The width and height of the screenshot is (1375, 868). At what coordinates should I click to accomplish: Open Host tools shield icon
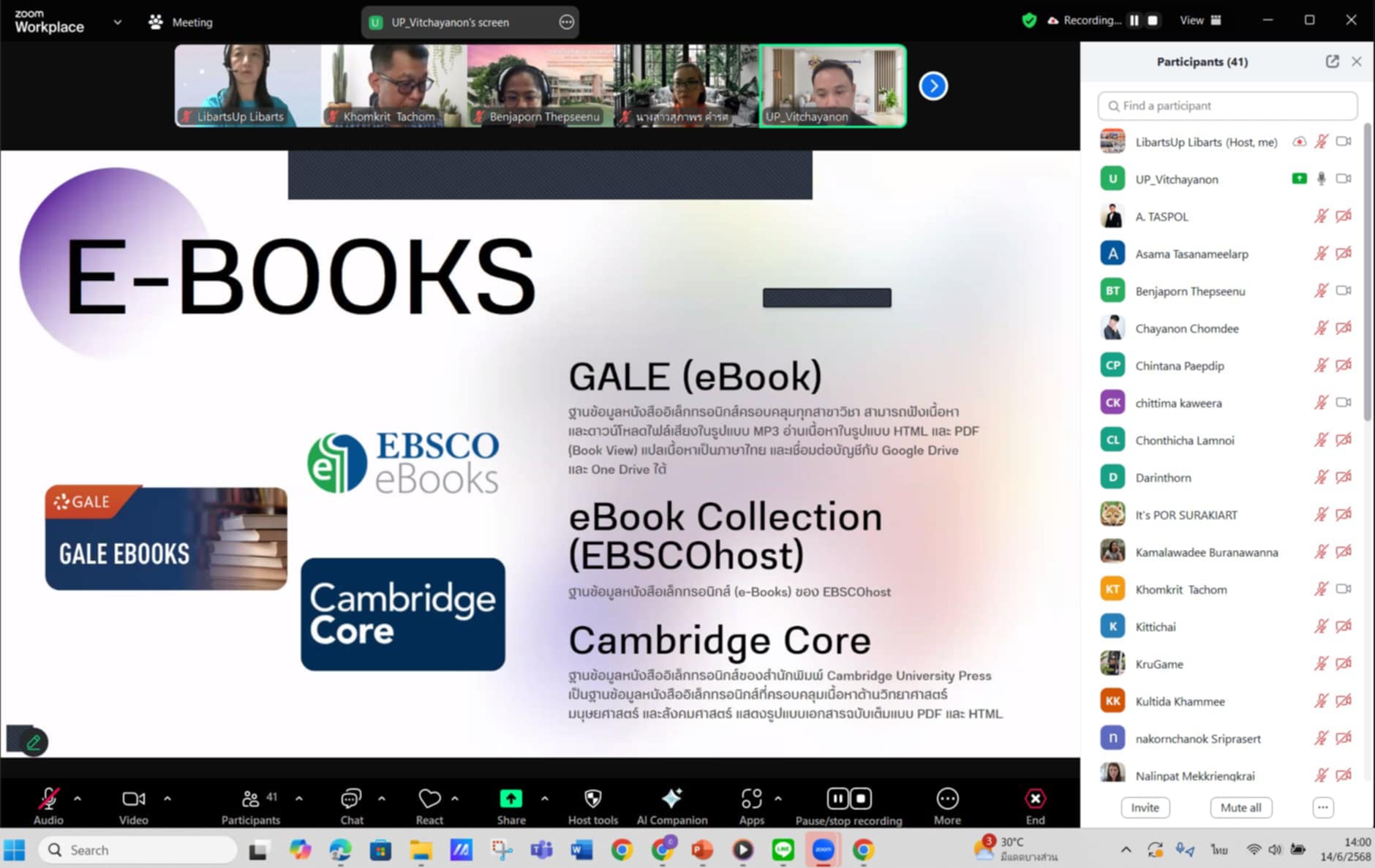coord(592,799)
